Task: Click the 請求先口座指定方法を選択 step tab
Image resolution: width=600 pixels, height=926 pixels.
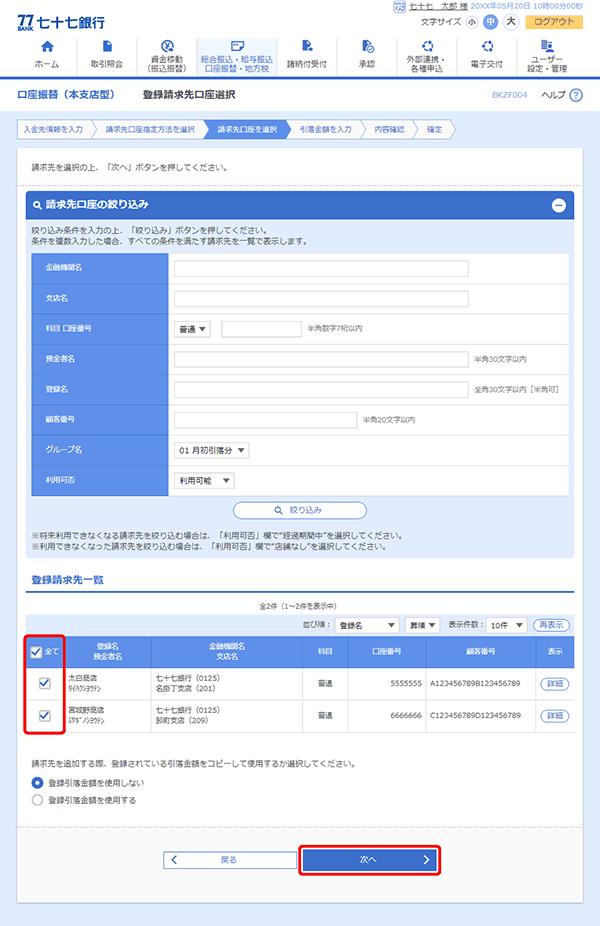Action: [150, 129]
